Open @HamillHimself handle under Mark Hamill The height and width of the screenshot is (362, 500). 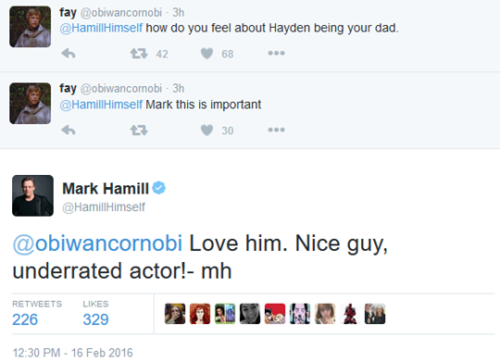tap(104, 207)
